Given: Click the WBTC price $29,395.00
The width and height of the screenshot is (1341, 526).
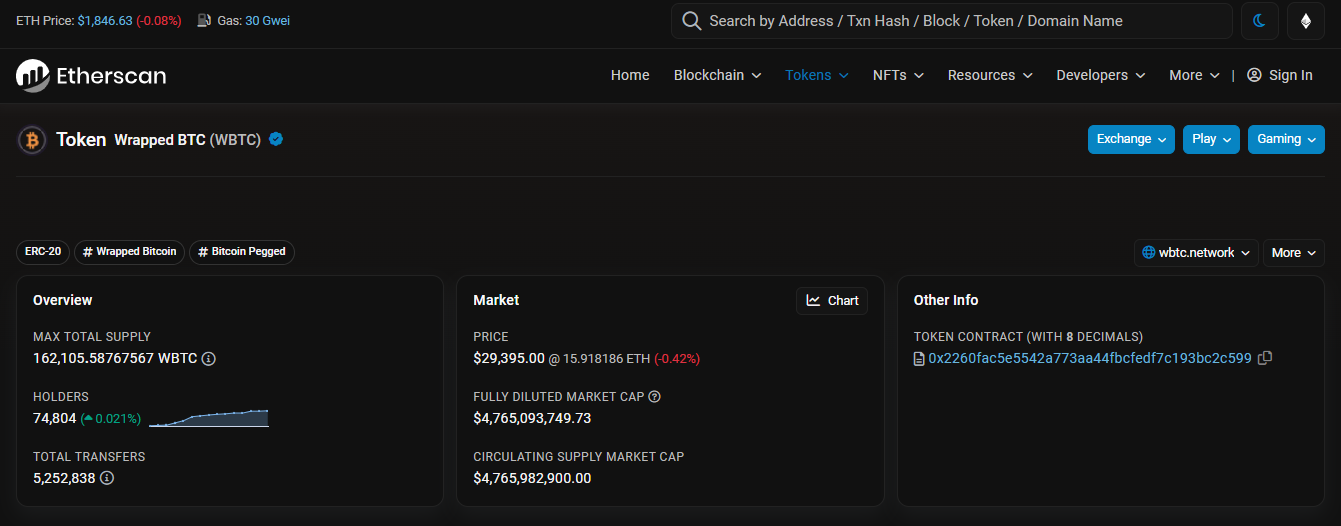Looking at the screenshot, I should 509,358.
